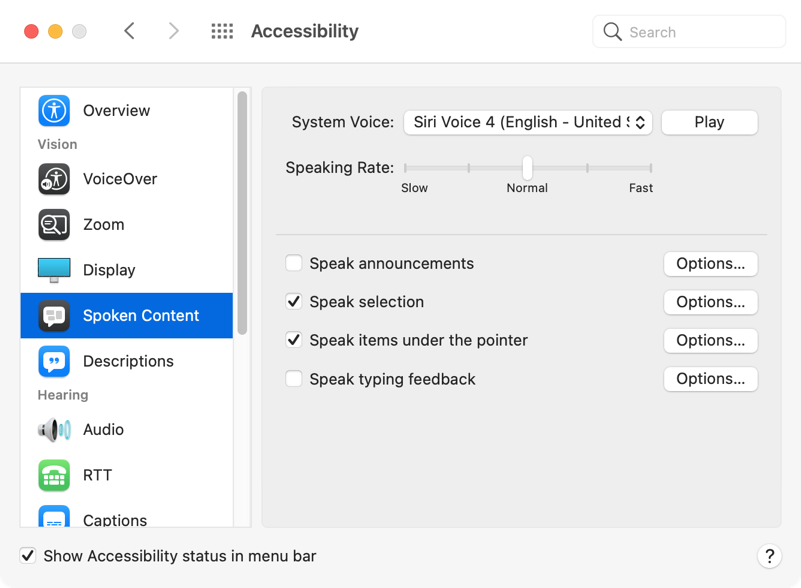Enable Speak typing feedback checkbox

(294, 379)
